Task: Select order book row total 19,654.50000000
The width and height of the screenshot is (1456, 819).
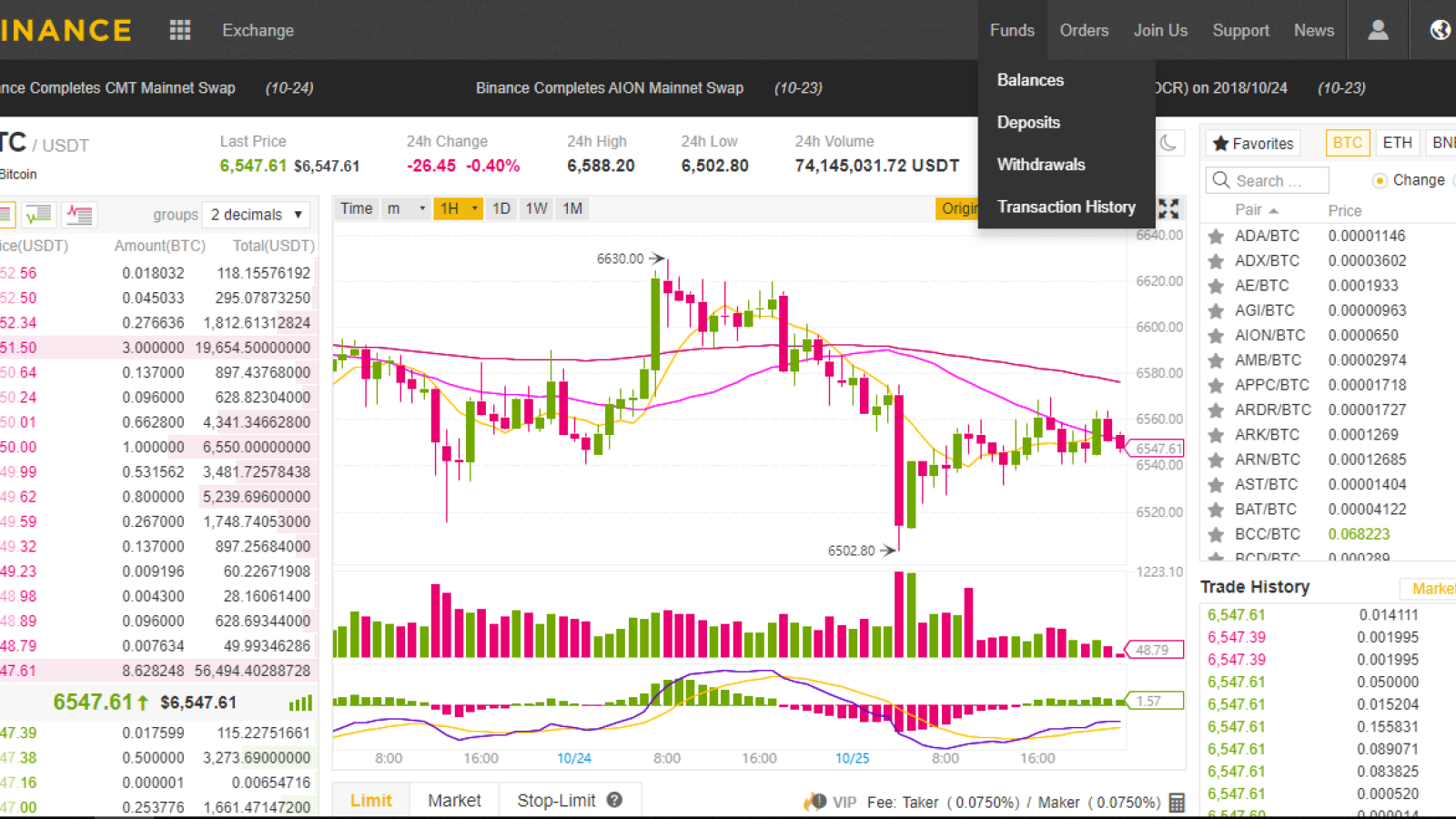Action: tap(159, 348)
